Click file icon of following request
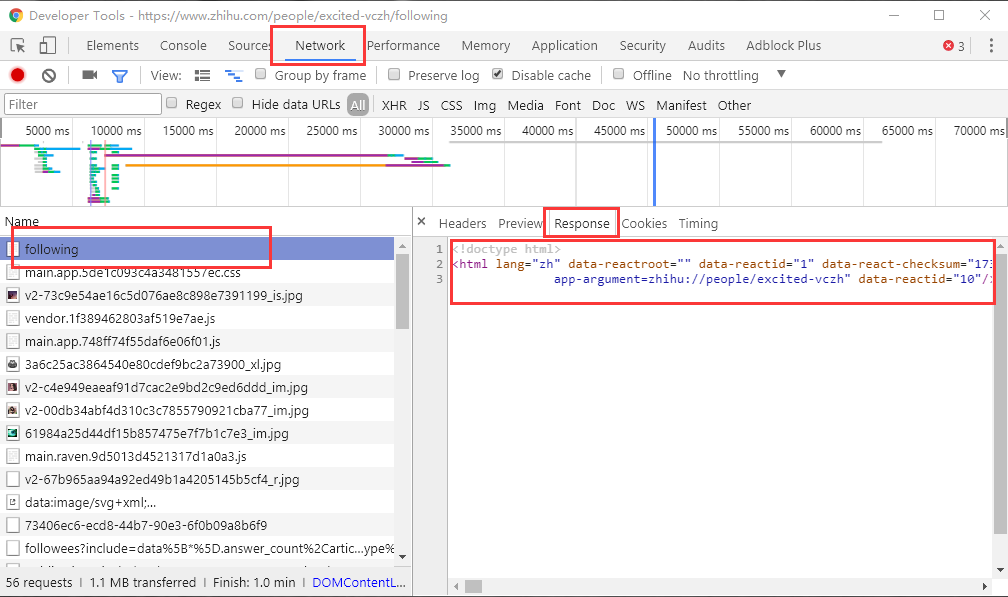The width and height of the screenshot is (1008, 597). click(x=12, y=249)
